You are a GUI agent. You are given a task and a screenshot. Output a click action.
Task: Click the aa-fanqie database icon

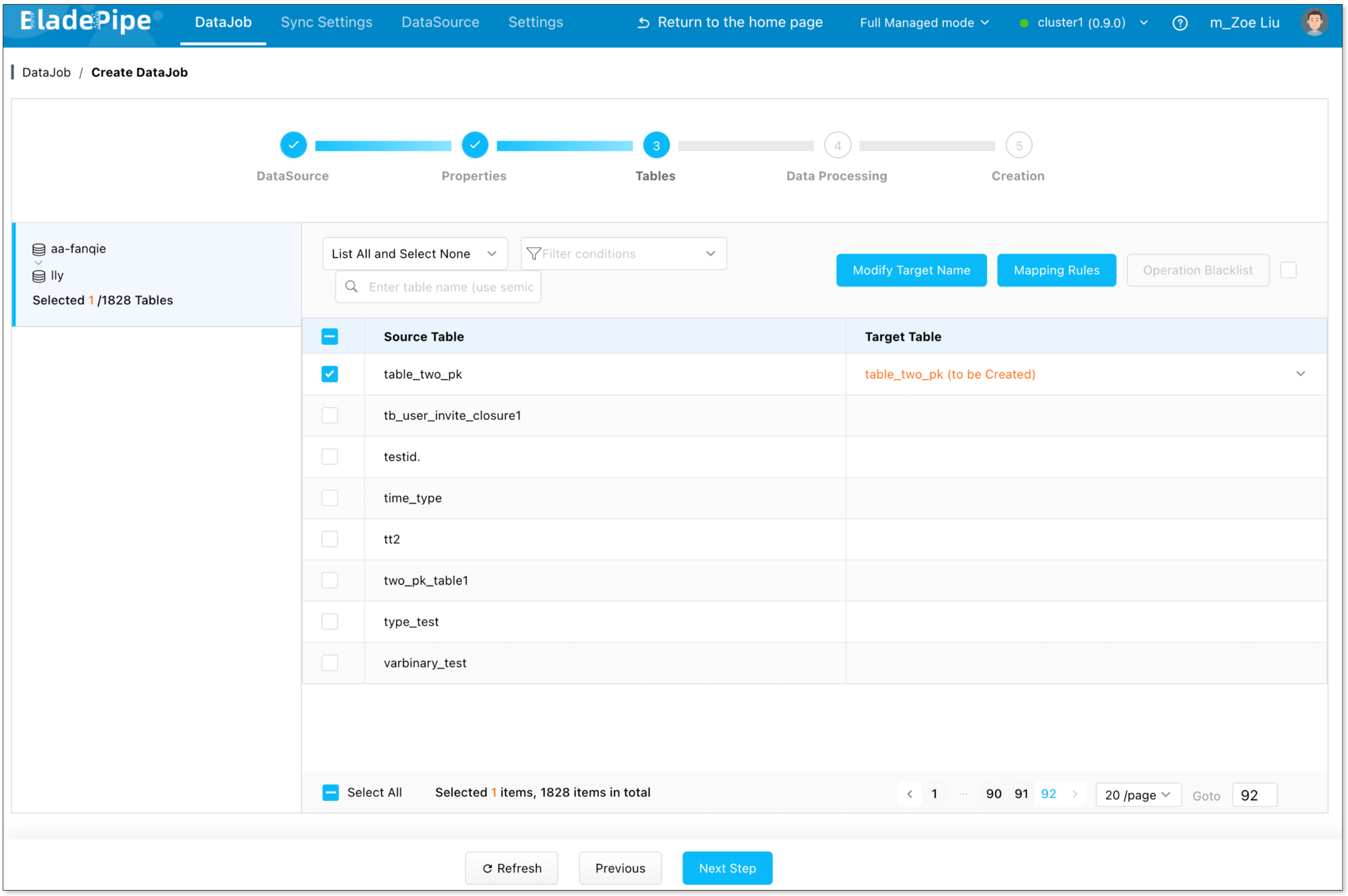tap(39, 249)
